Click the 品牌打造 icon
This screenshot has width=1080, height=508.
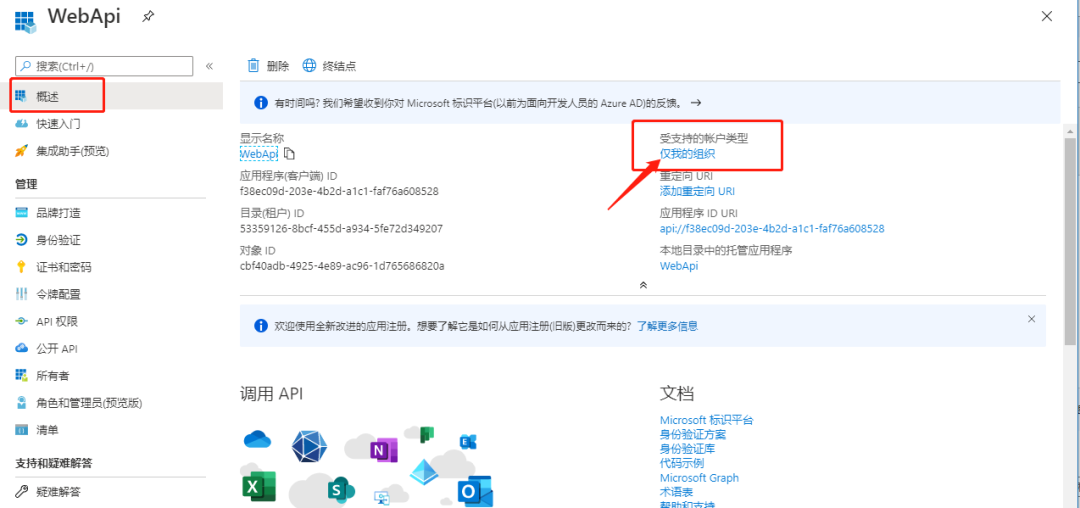coord(21,213)
